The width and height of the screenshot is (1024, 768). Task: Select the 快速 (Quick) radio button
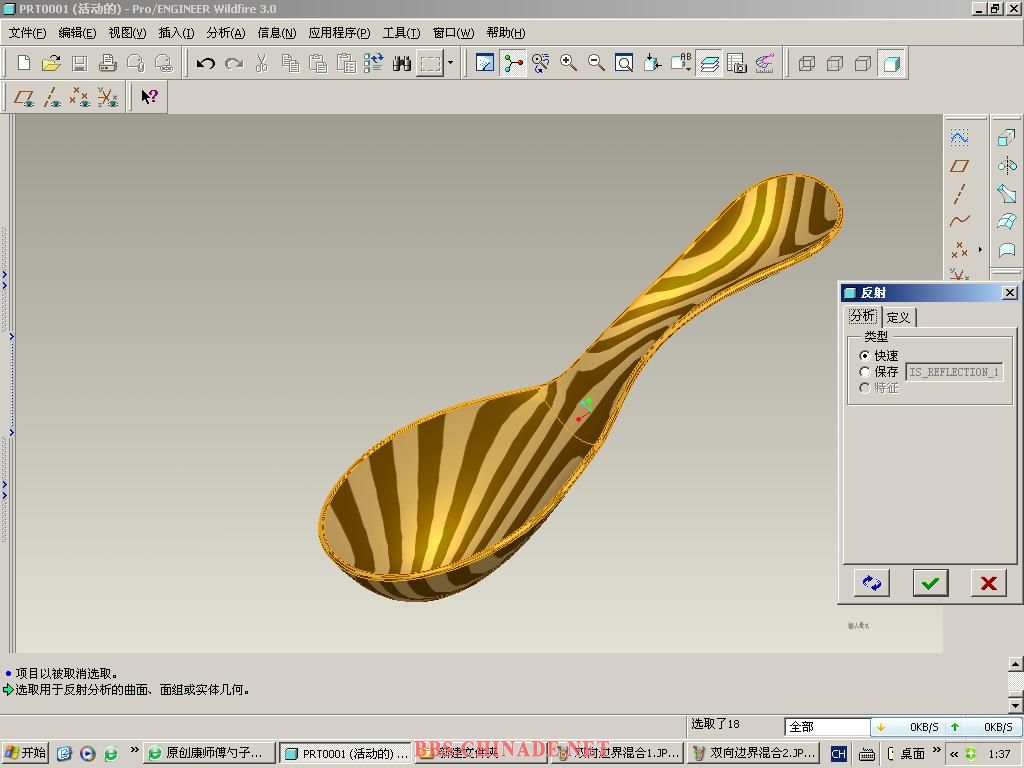coord(865,356)
